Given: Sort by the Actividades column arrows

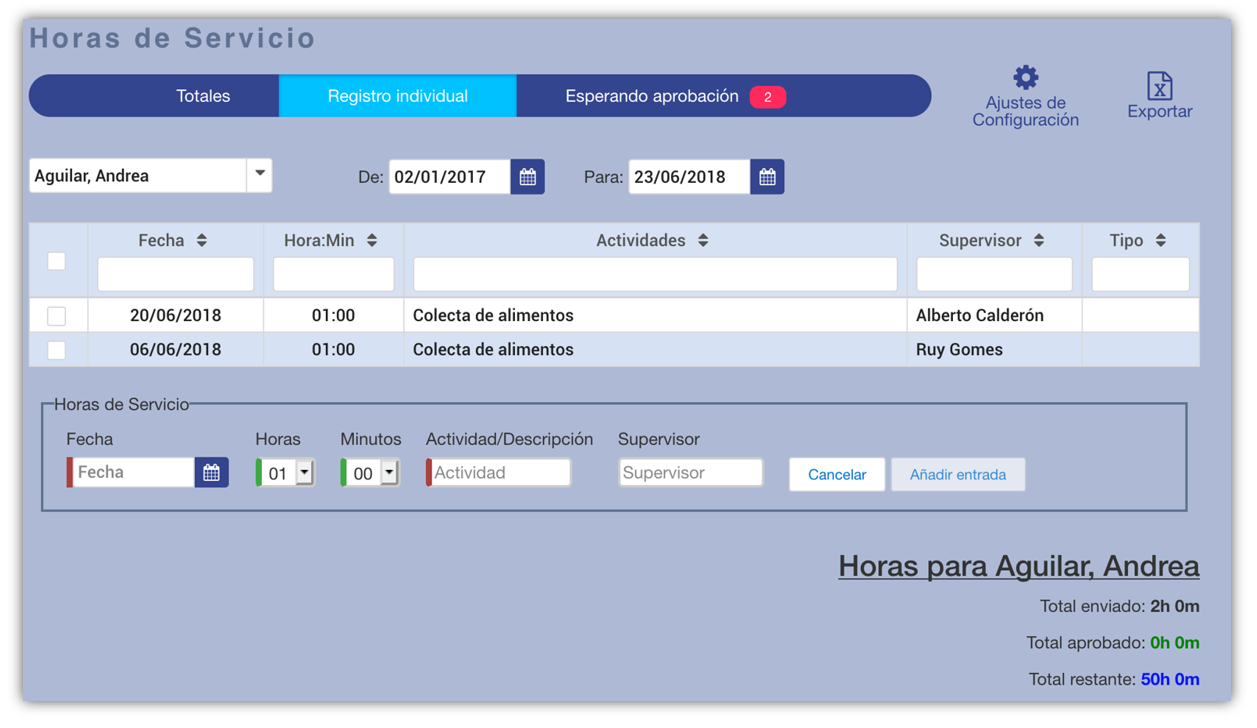Looking at the screenshot, I should pyautogui.click(x=703, y=241).
